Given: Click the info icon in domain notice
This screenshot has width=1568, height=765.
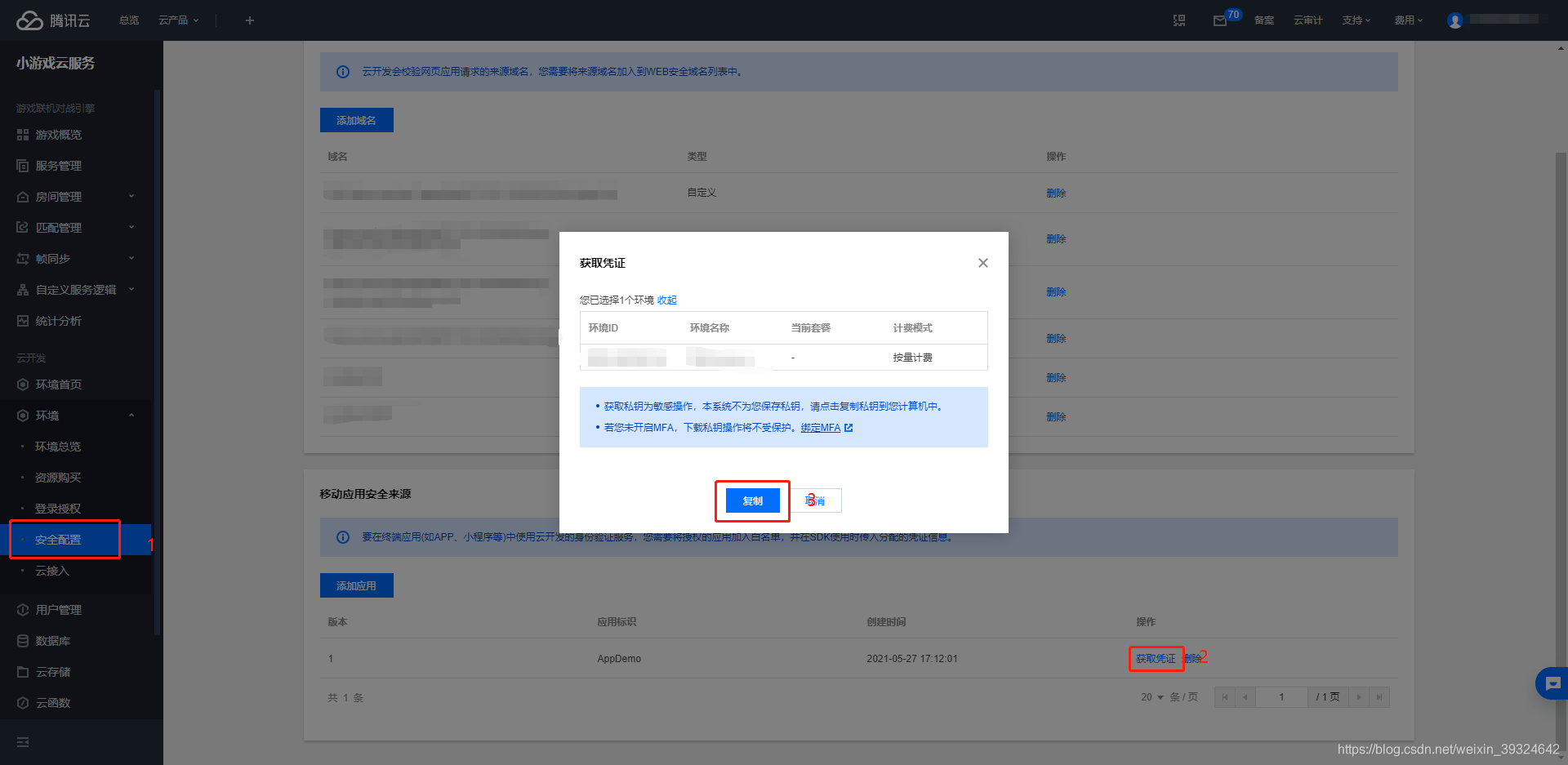Looking at the screenshot, I should tap(343, 72).
